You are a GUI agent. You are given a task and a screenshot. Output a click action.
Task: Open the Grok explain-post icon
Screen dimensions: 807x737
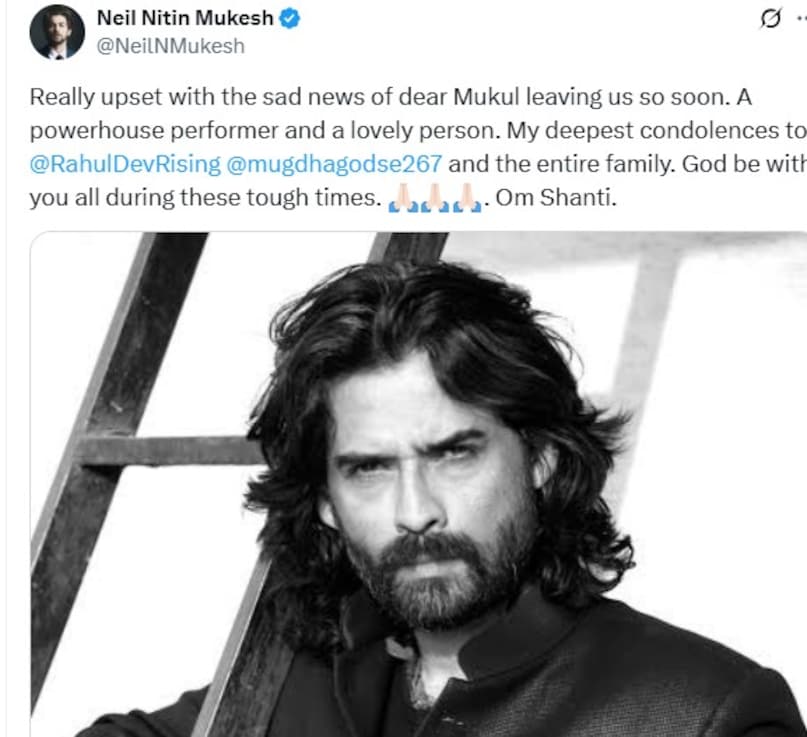[770, 19]
